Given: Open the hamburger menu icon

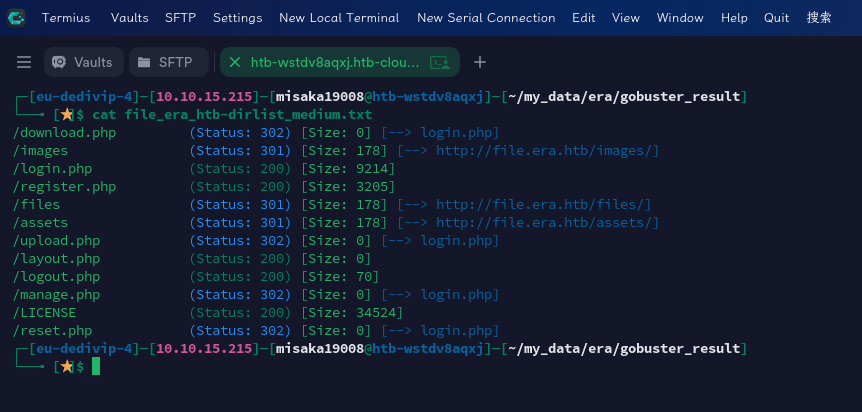Looking at the screenshot, I should click(24, 62).
